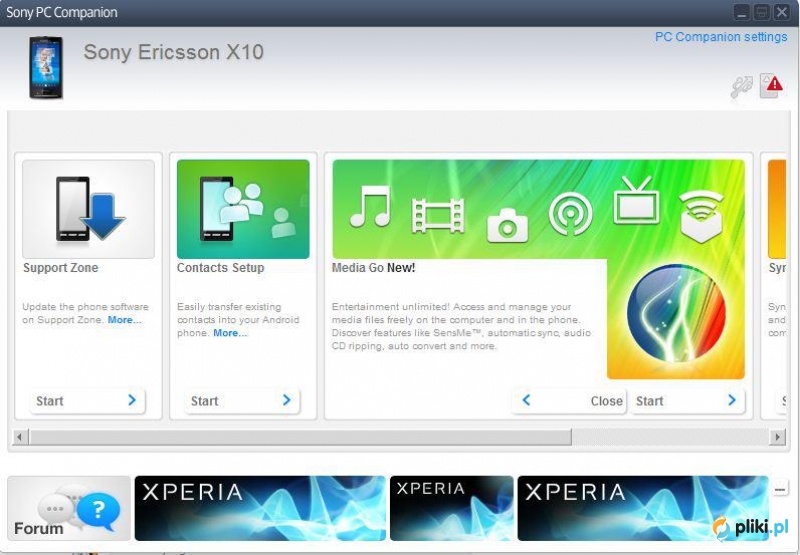The height and width of the screenshot is (555, 800).
Task: Click the podcast broadcast icon
Action: point(570,213)
